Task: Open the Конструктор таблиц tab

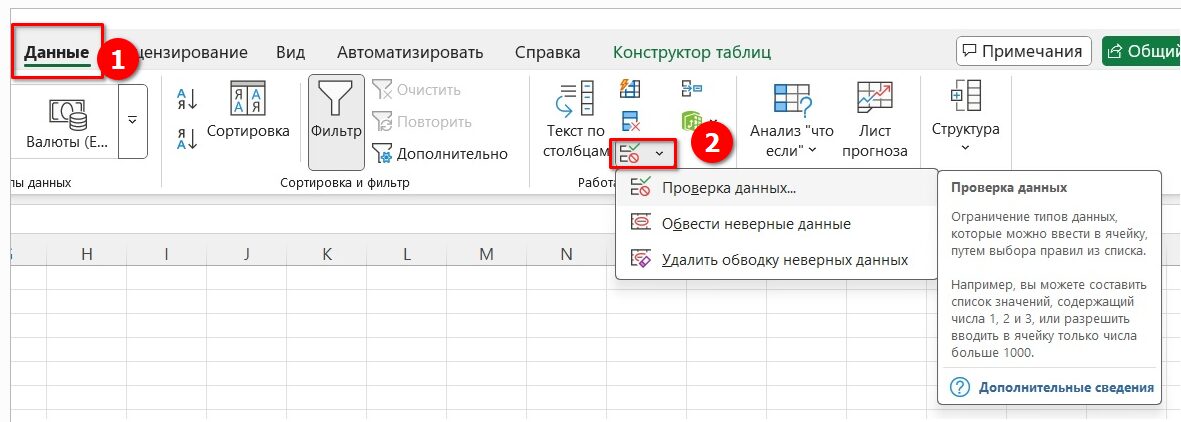Action: (691, 52)
